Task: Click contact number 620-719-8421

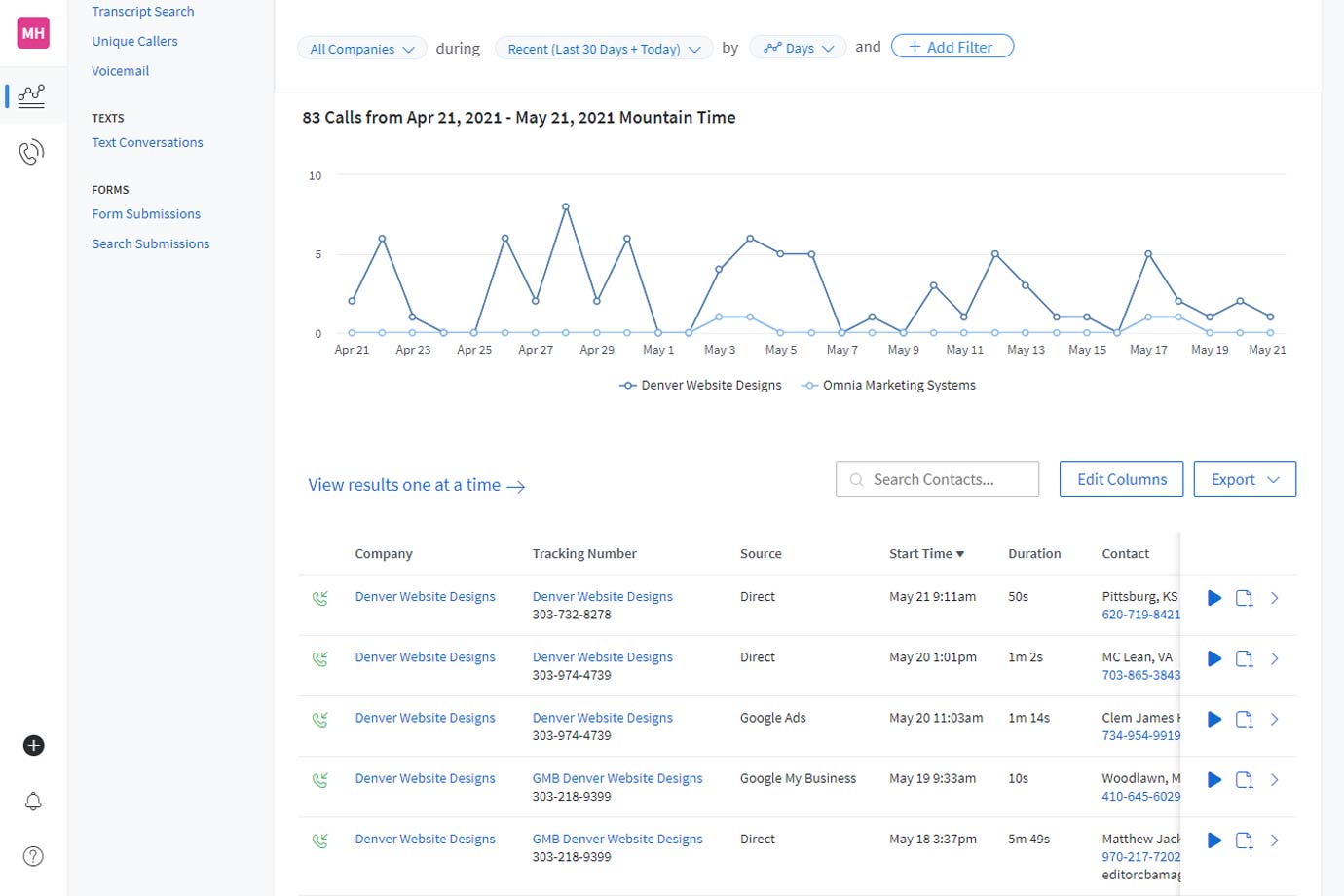Action: point(1140,615)
